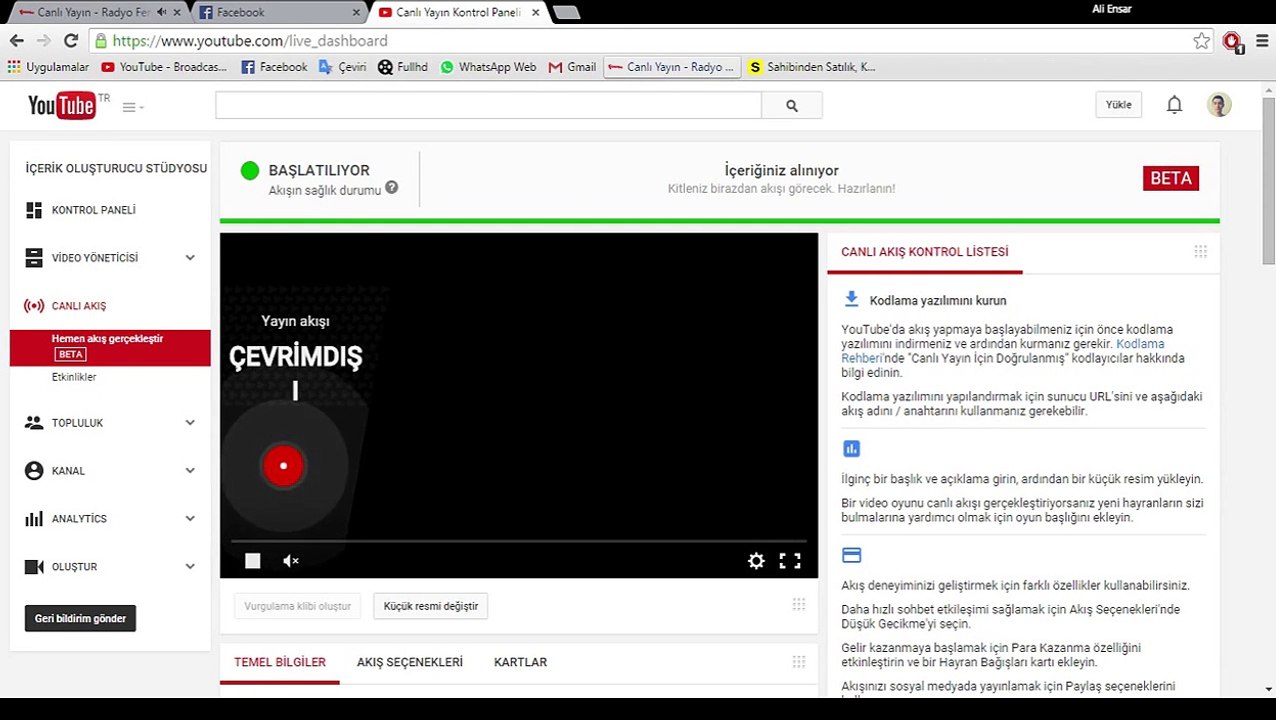Reload the page

click(70, 41)
